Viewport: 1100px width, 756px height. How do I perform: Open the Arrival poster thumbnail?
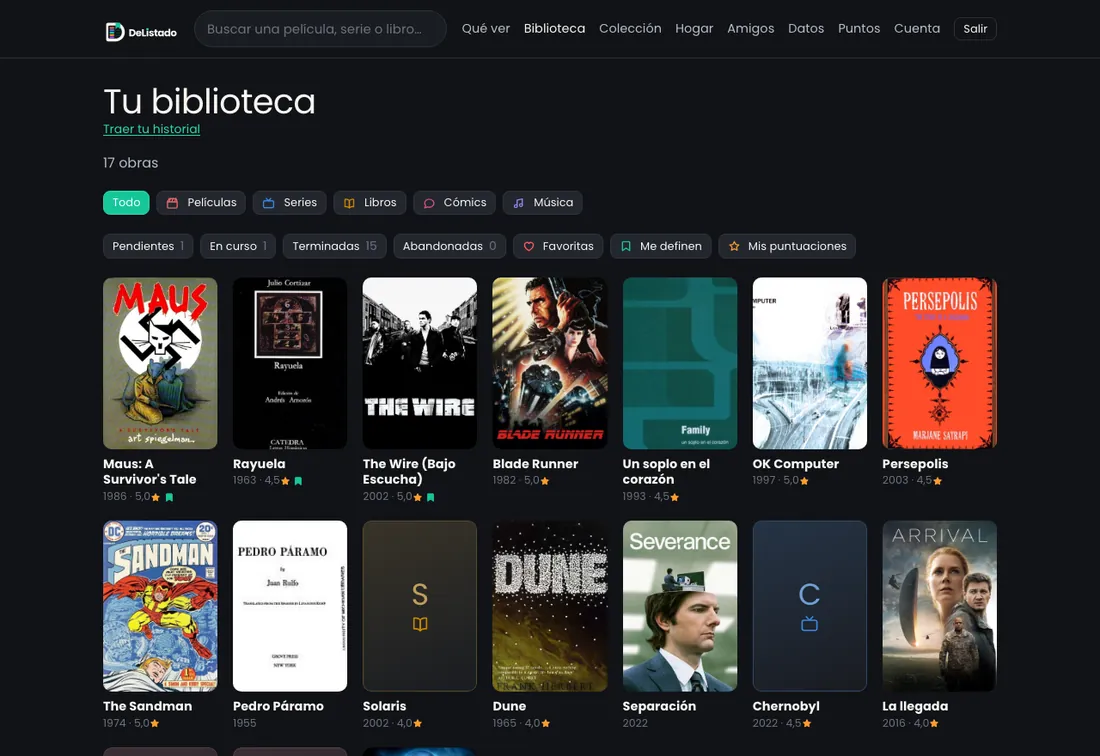939,606
